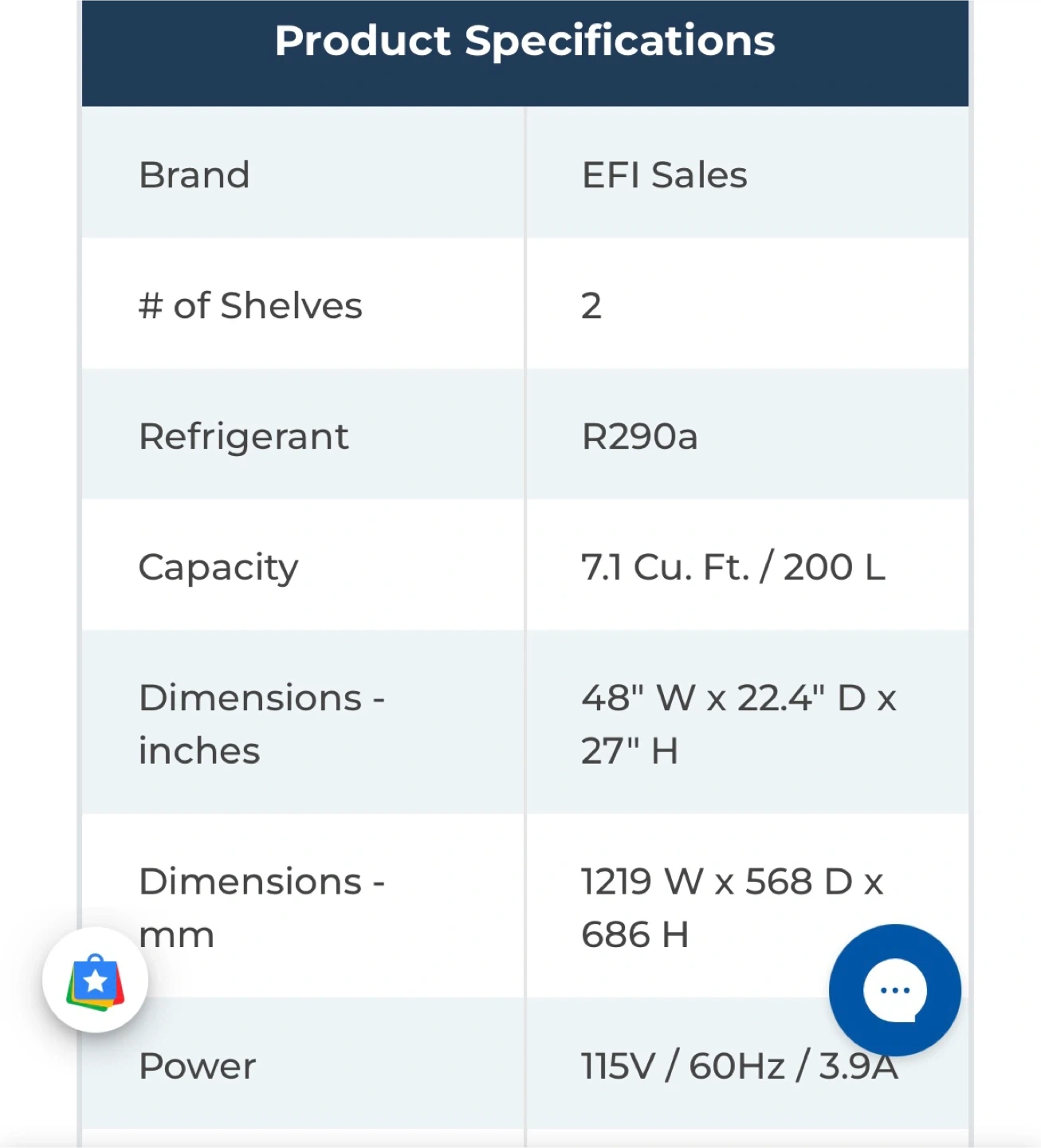
Task: Select the '48" W x 22.4" D x' line
Action: pos(738,698)
